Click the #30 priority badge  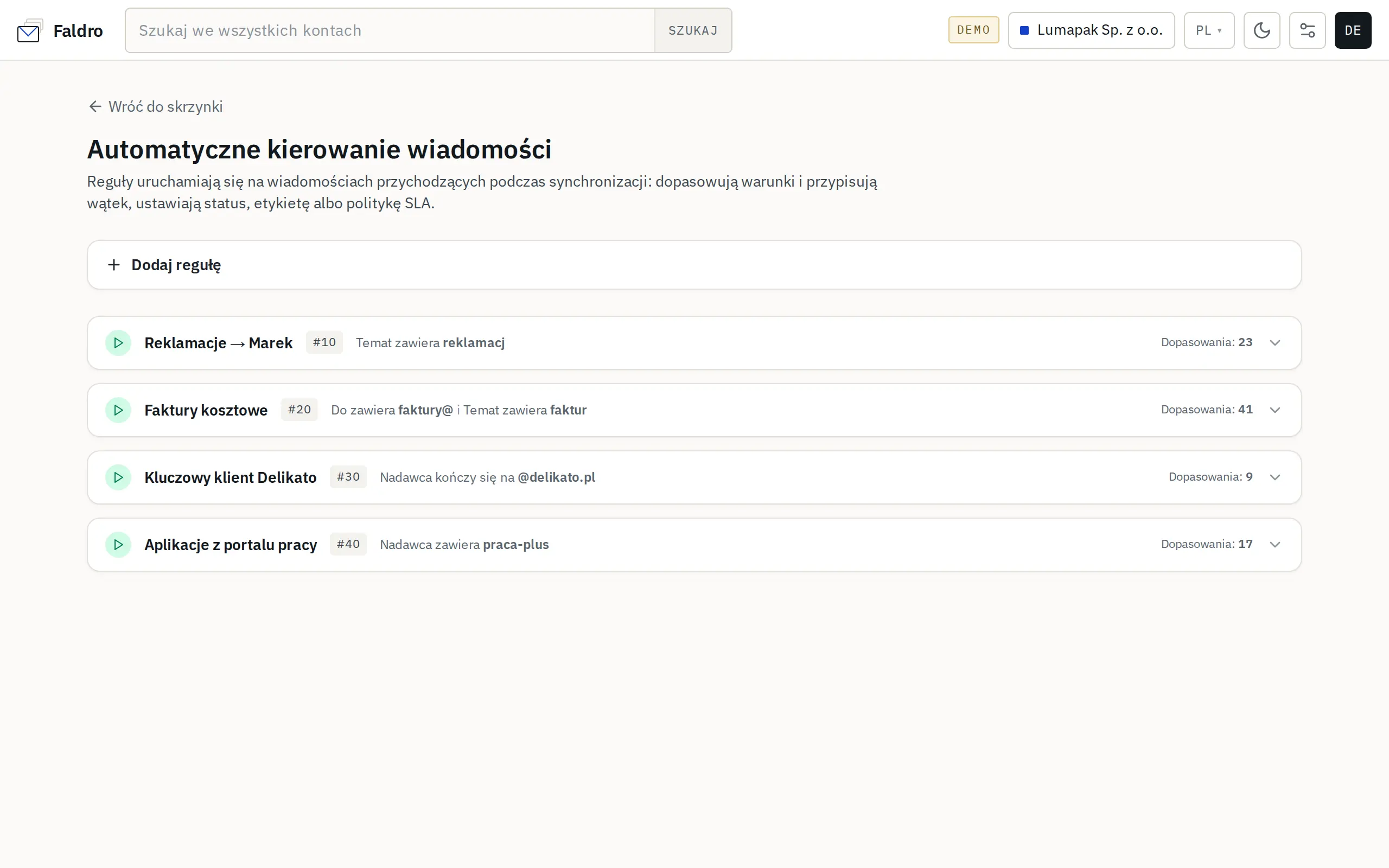pos(348,476)
